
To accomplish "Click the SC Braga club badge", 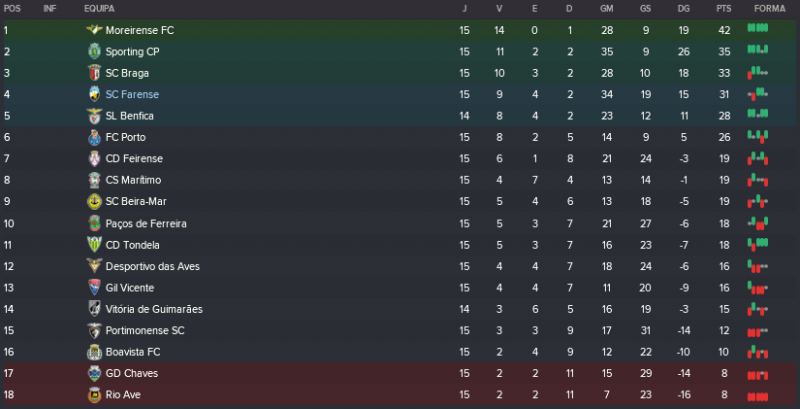I will (x=95, y=73).
